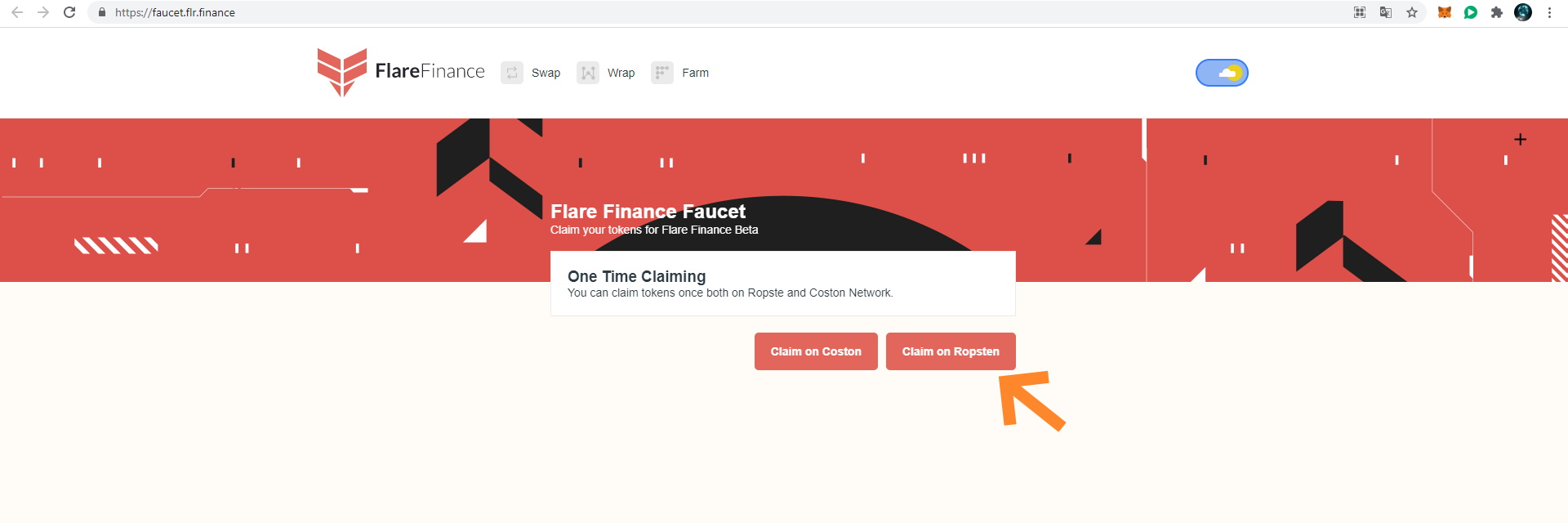Image resolution: width=1568 pixels, height=523 pixels.
Task: Open the QR code page icon
Action: pos(1360,12)
